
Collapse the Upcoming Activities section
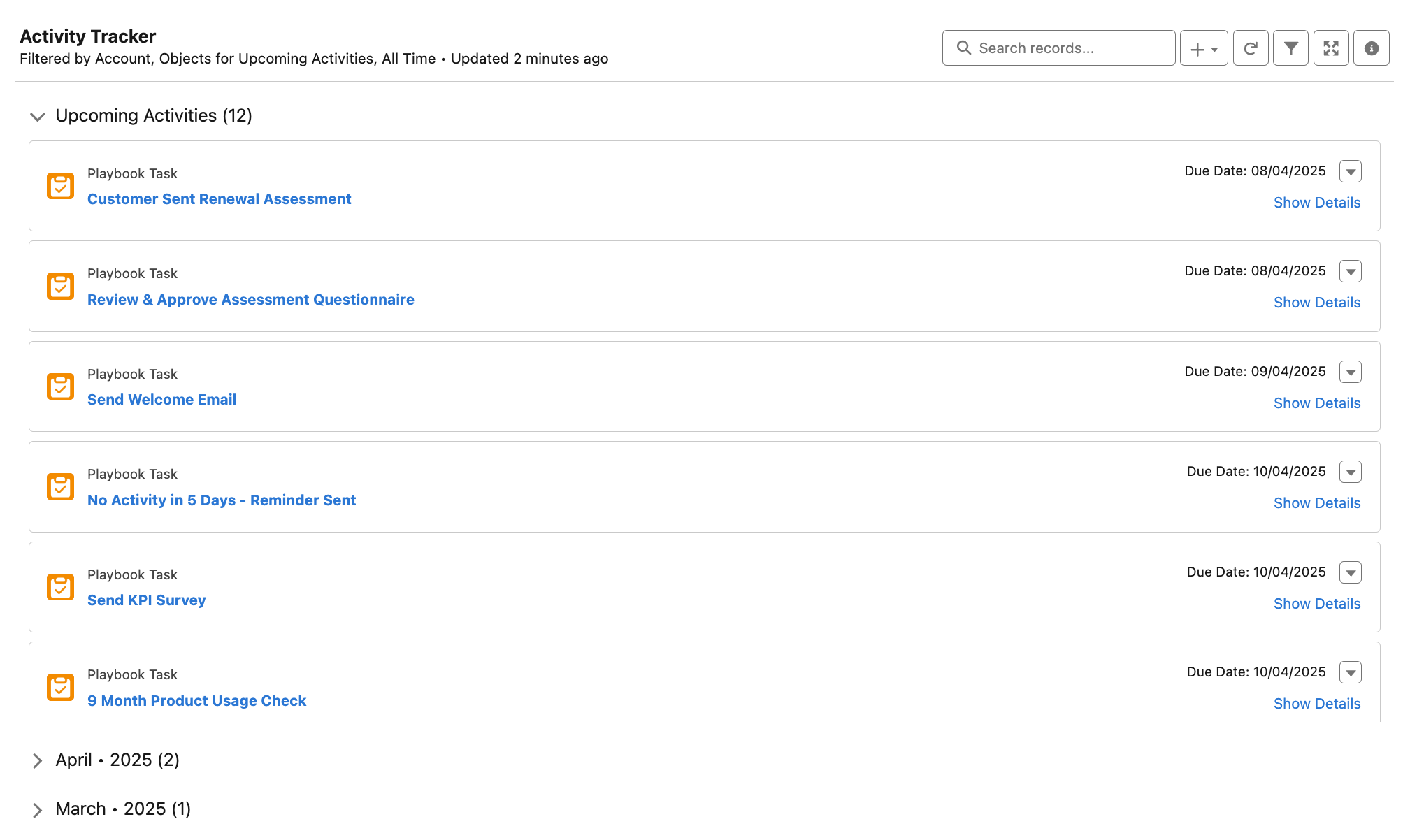point(38,116)
